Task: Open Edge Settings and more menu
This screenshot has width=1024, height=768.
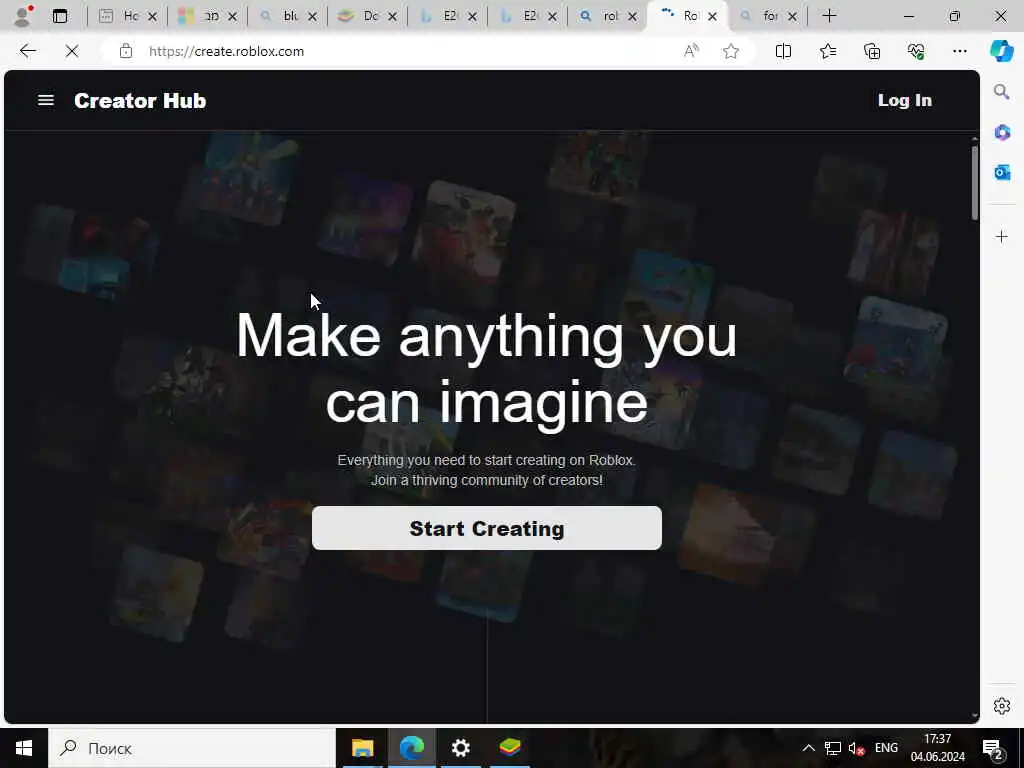Action: [959, 51]
